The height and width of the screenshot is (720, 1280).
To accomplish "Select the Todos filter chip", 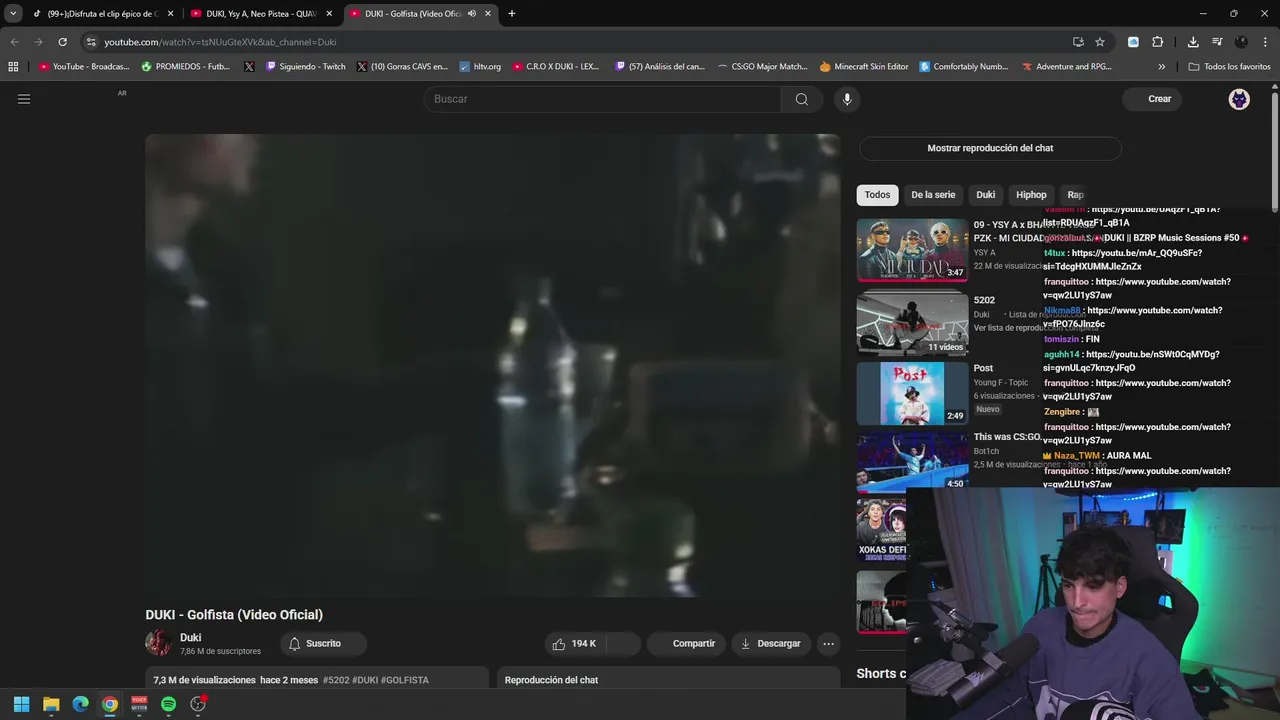I will coord(877,195).
